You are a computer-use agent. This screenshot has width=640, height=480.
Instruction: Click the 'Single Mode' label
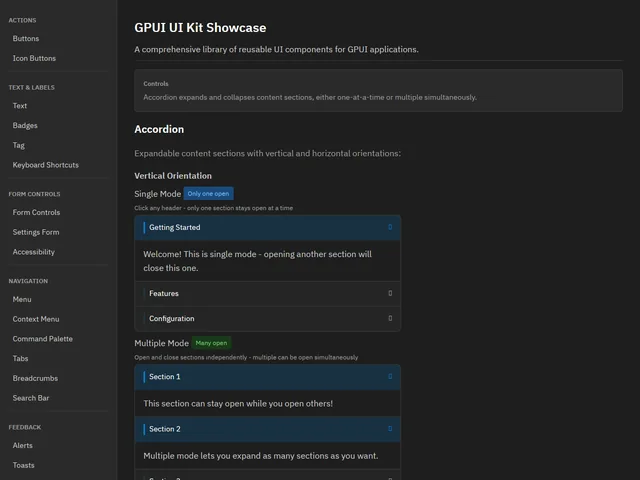point(158,194)
